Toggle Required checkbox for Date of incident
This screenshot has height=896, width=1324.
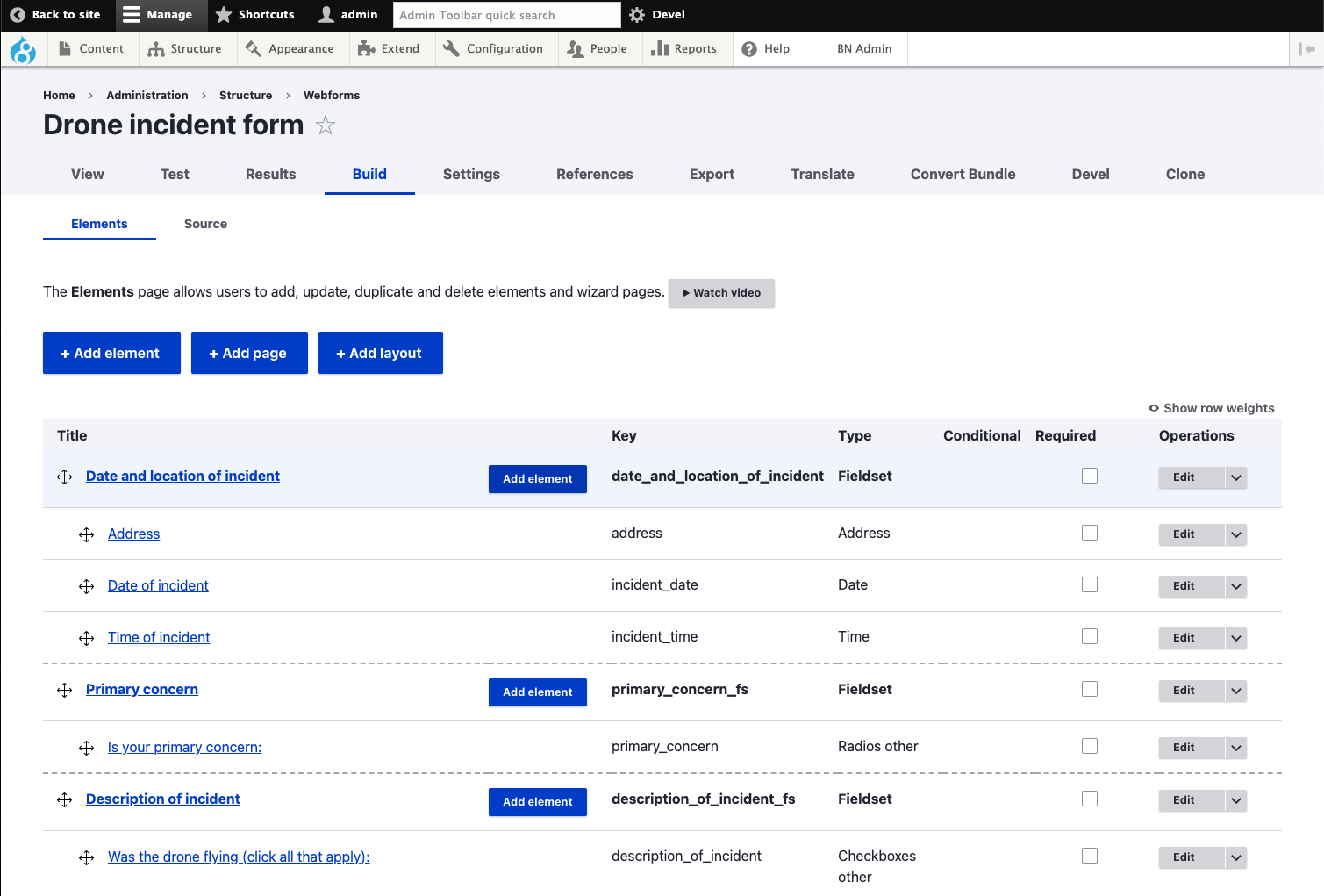click(1090, 584)
